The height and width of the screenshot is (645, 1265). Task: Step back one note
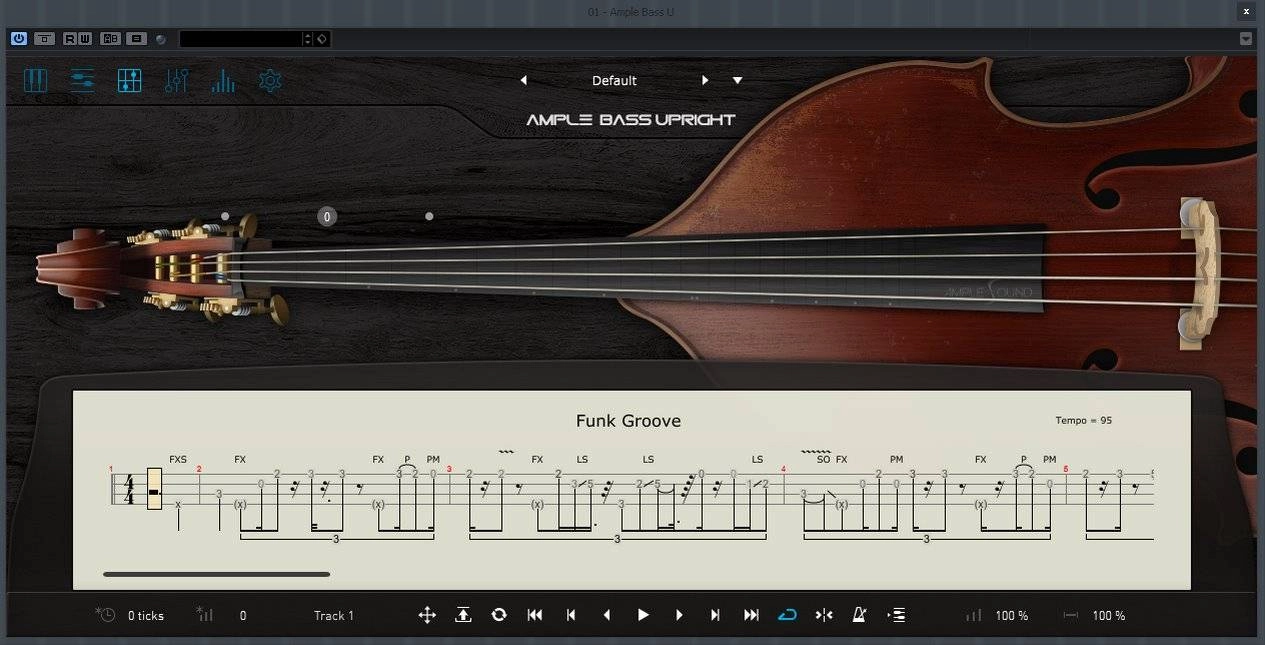click(x=607, y=615)
